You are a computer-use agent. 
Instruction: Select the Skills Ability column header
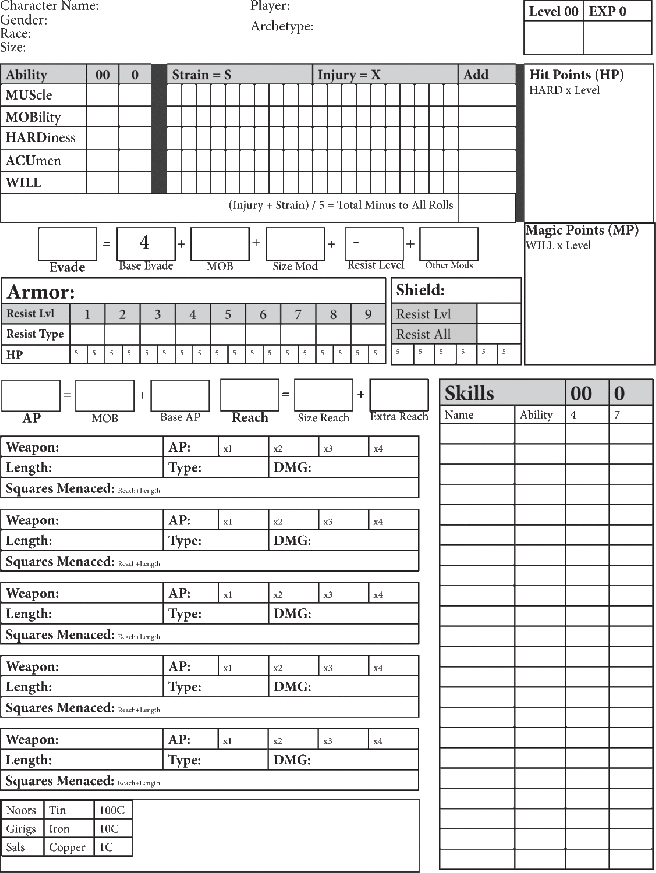point(540,415)
